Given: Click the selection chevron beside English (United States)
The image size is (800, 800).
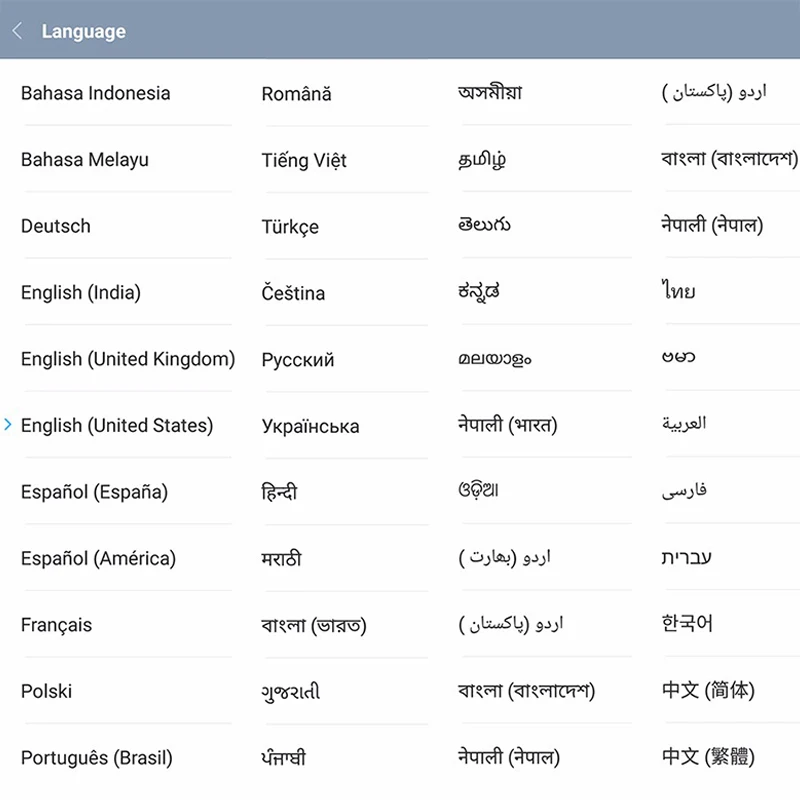Looking at the screenshot, I should pyautogui.click(x=8, y=424).
